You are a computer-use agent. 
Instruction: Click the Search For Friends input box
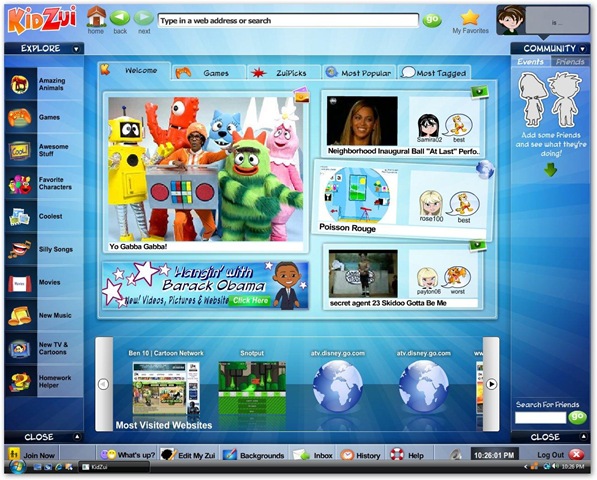[540, 418]
